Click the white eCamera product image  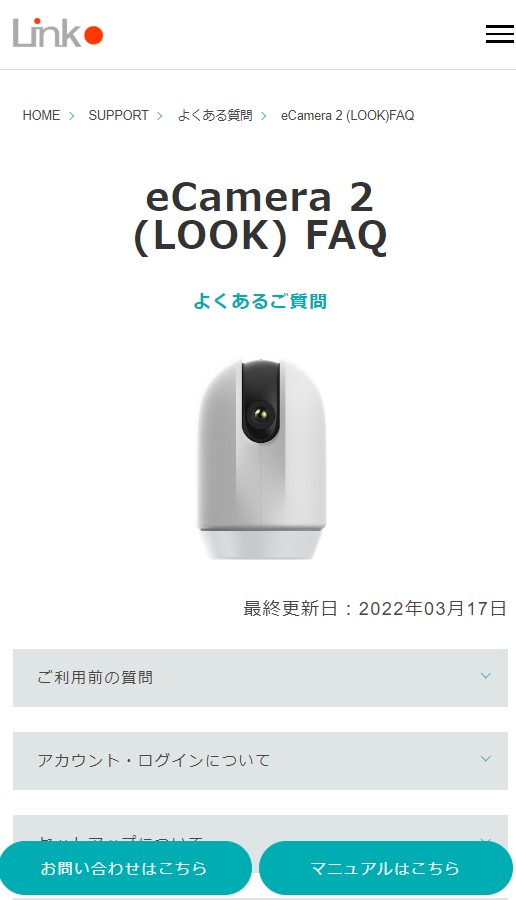point(262,459)
